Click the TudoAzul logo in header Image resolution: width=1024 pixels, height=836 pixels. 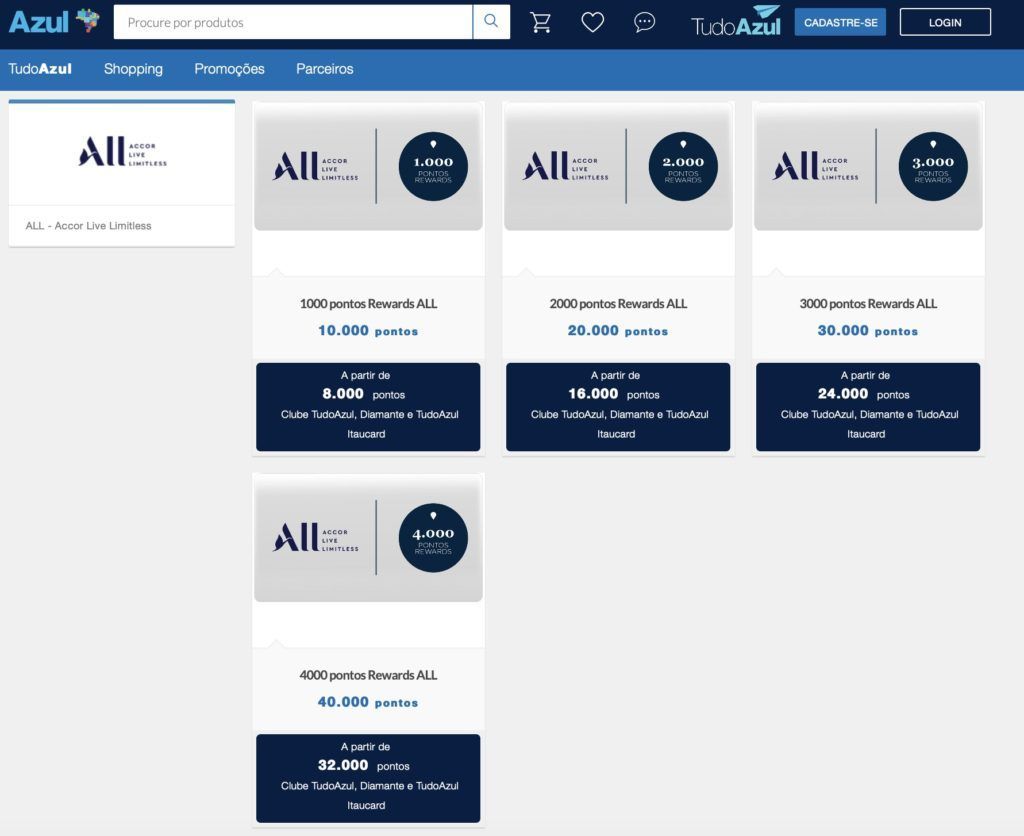(x=736, y=22)
